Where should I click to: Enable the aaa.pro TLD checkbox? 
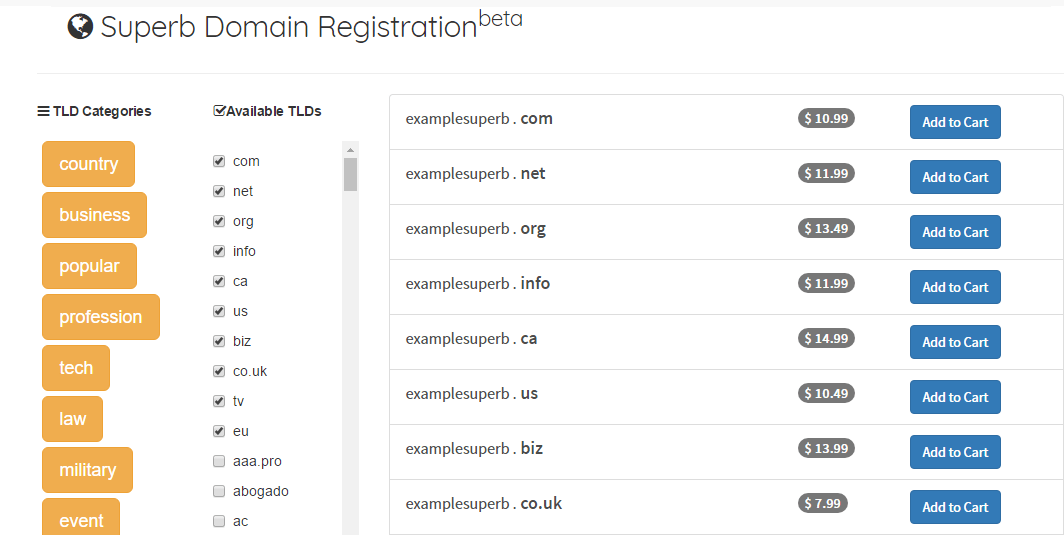[x=218, y=461]
